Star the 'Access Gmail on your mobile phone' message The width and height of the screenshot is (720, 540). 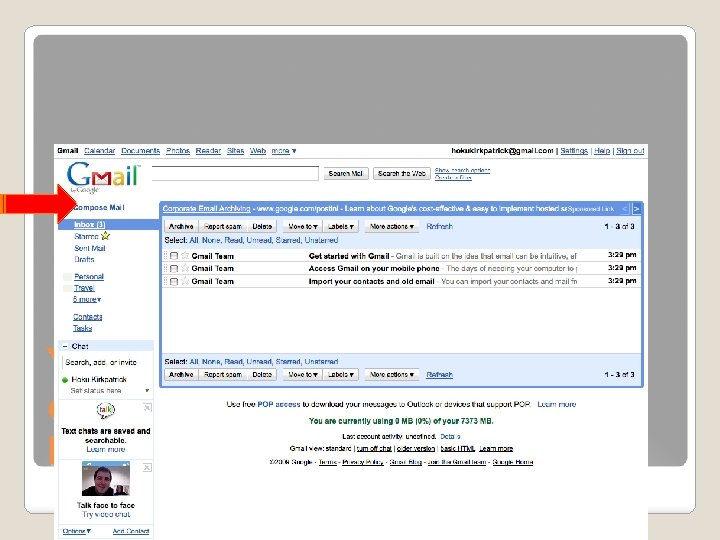point(185,268)
